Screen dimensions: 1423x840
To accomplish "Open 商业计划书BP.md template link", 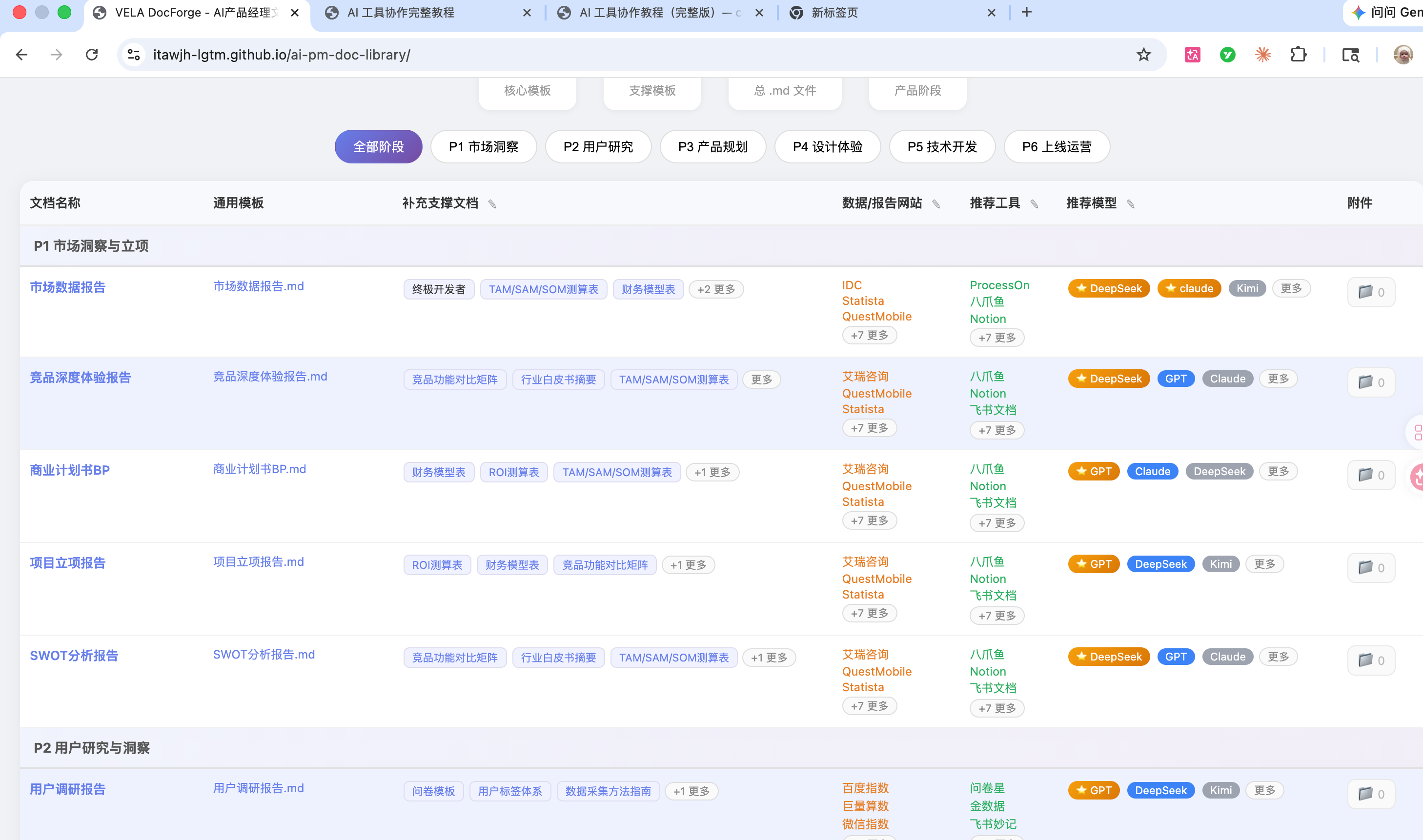I will pyautogui.click(x=259, y=469).
